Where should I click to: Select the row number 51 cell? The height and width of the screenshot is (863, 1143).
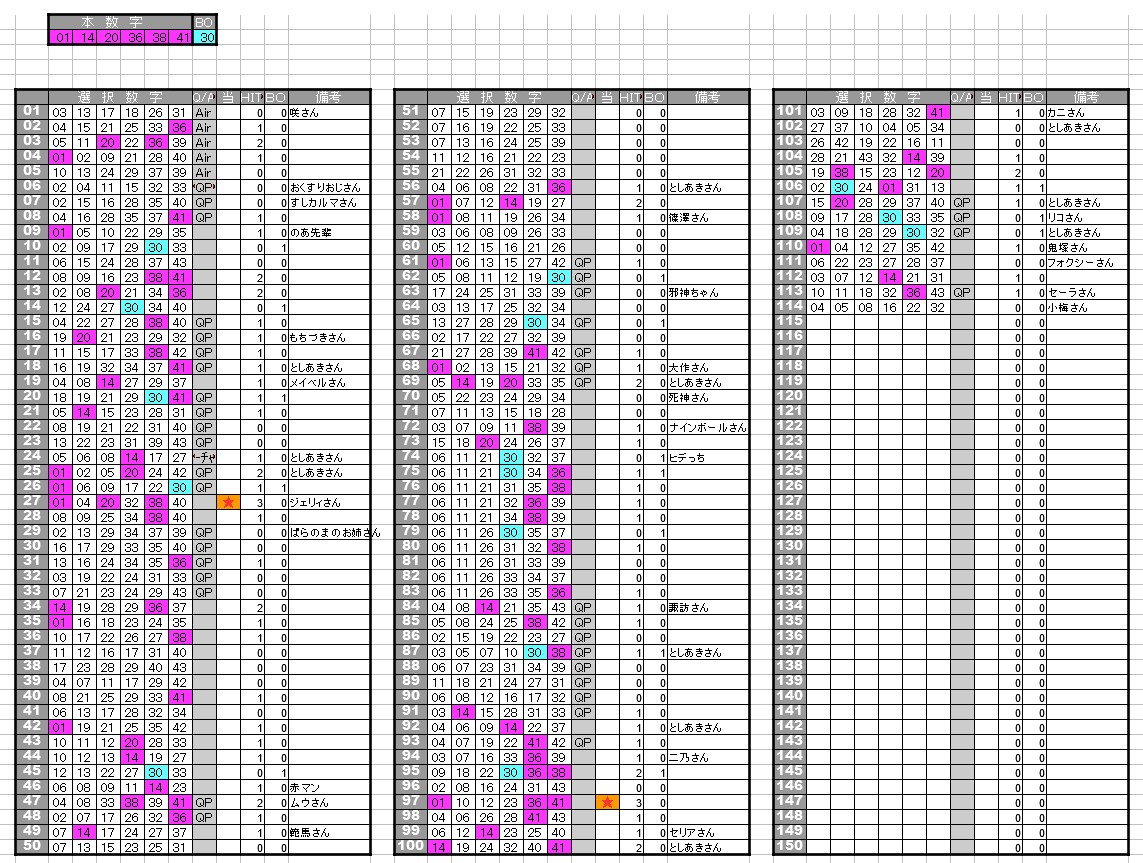(411, 112)
